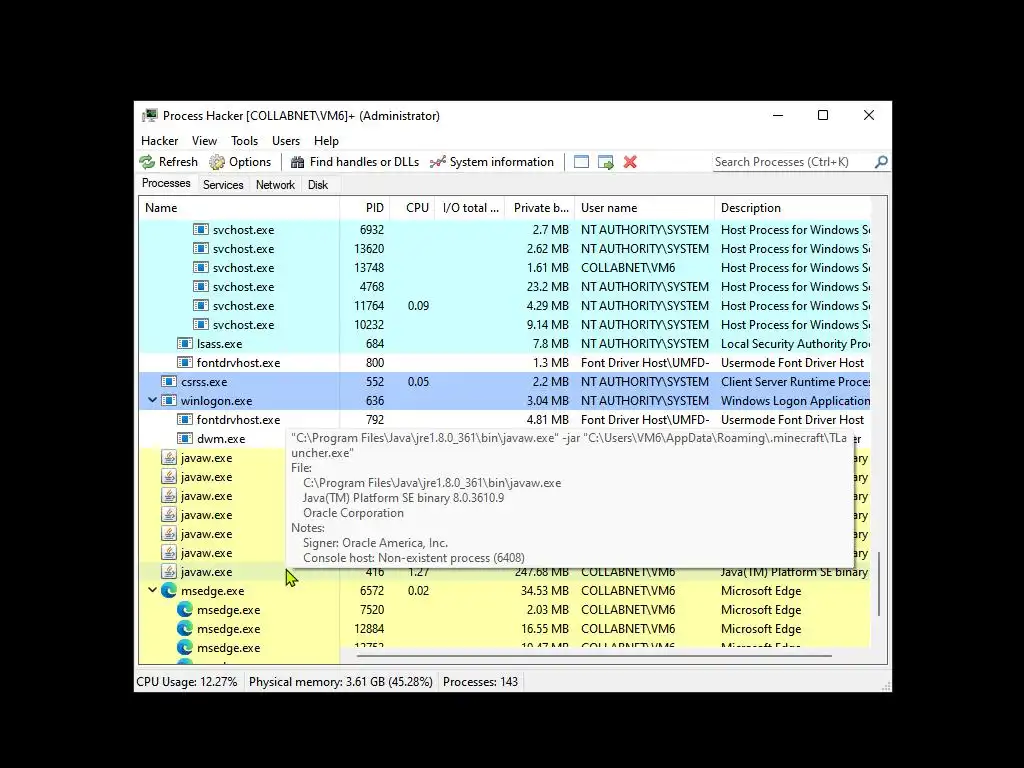Click the PID cell 13748
1024x768 pixels.
click(369, 268)
